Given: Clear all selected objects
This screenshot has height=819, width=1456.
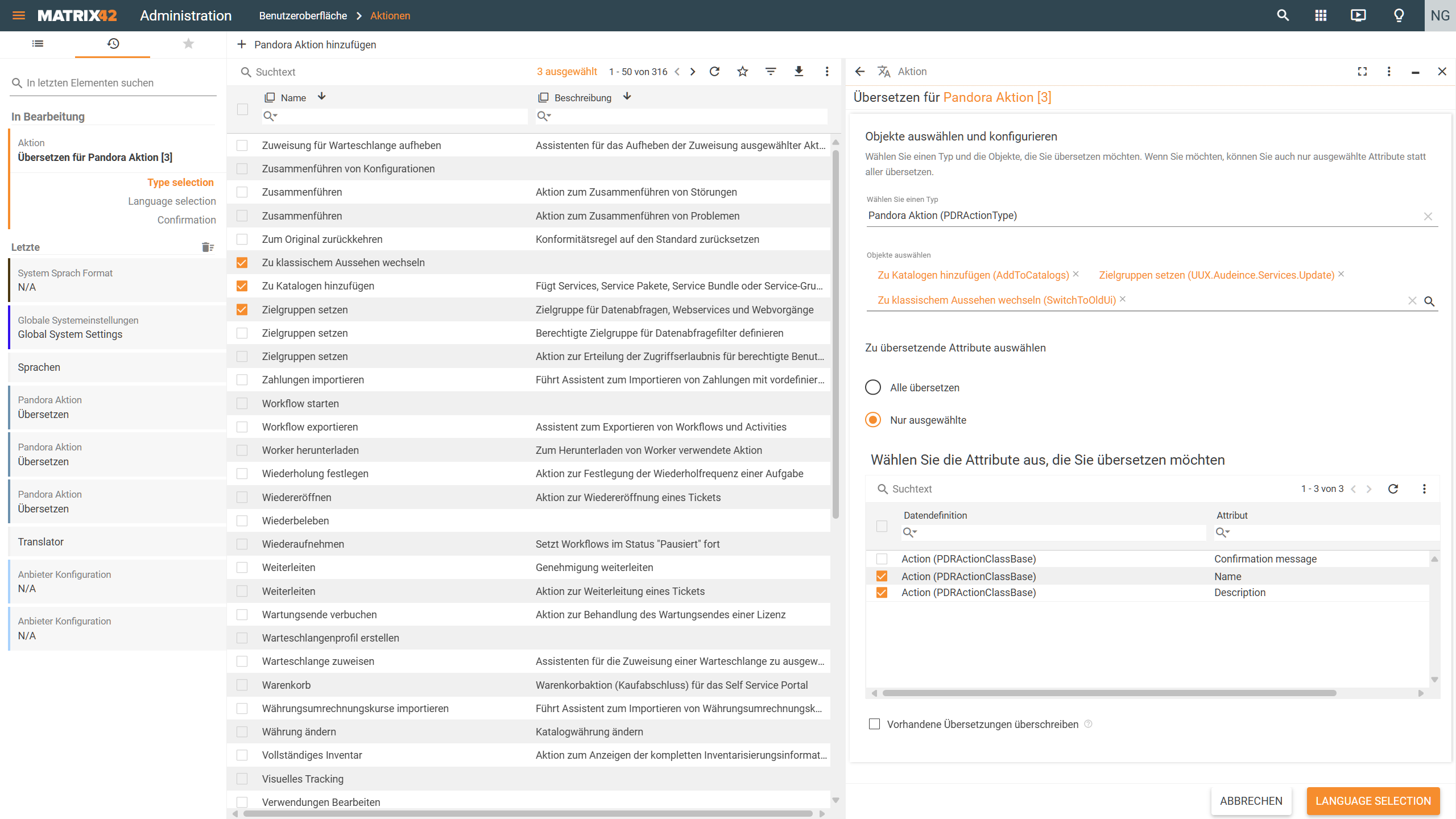Looking at the screenshot, I should 1412,301.
